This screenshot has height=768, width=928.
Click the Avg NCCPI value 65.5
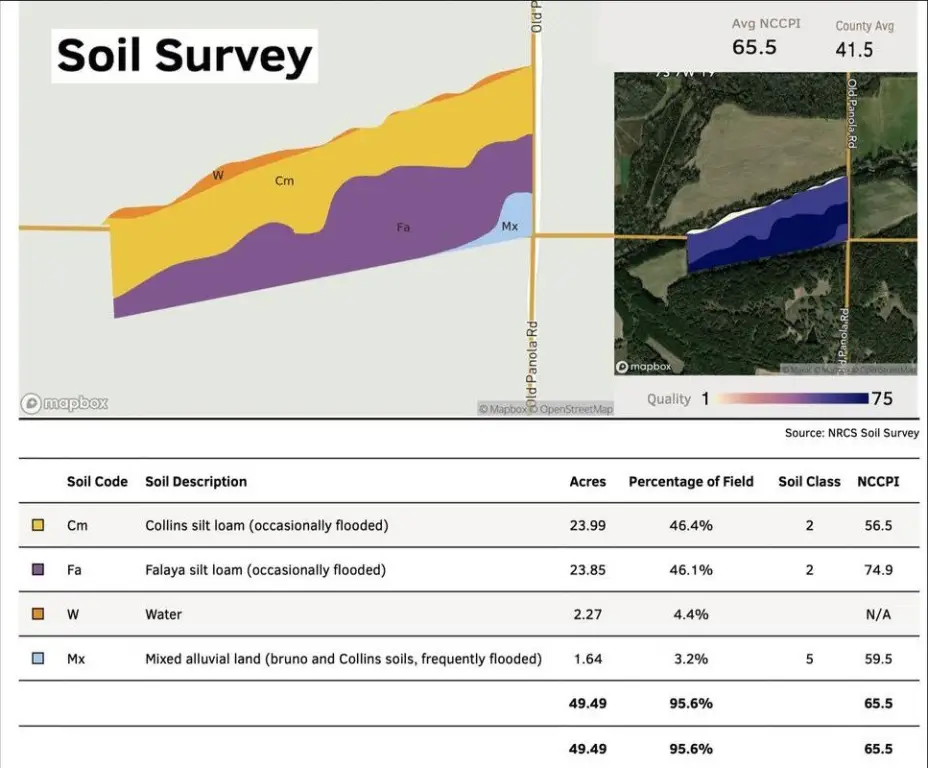(x=754, y=47)
